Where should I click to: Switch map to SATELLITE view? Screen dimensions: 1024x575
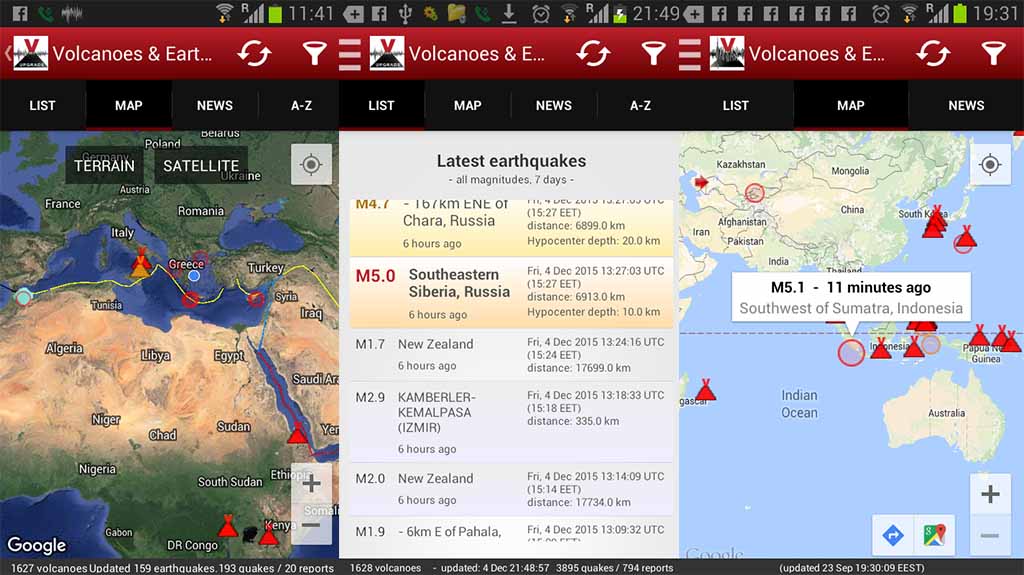[x=201, y=165]
